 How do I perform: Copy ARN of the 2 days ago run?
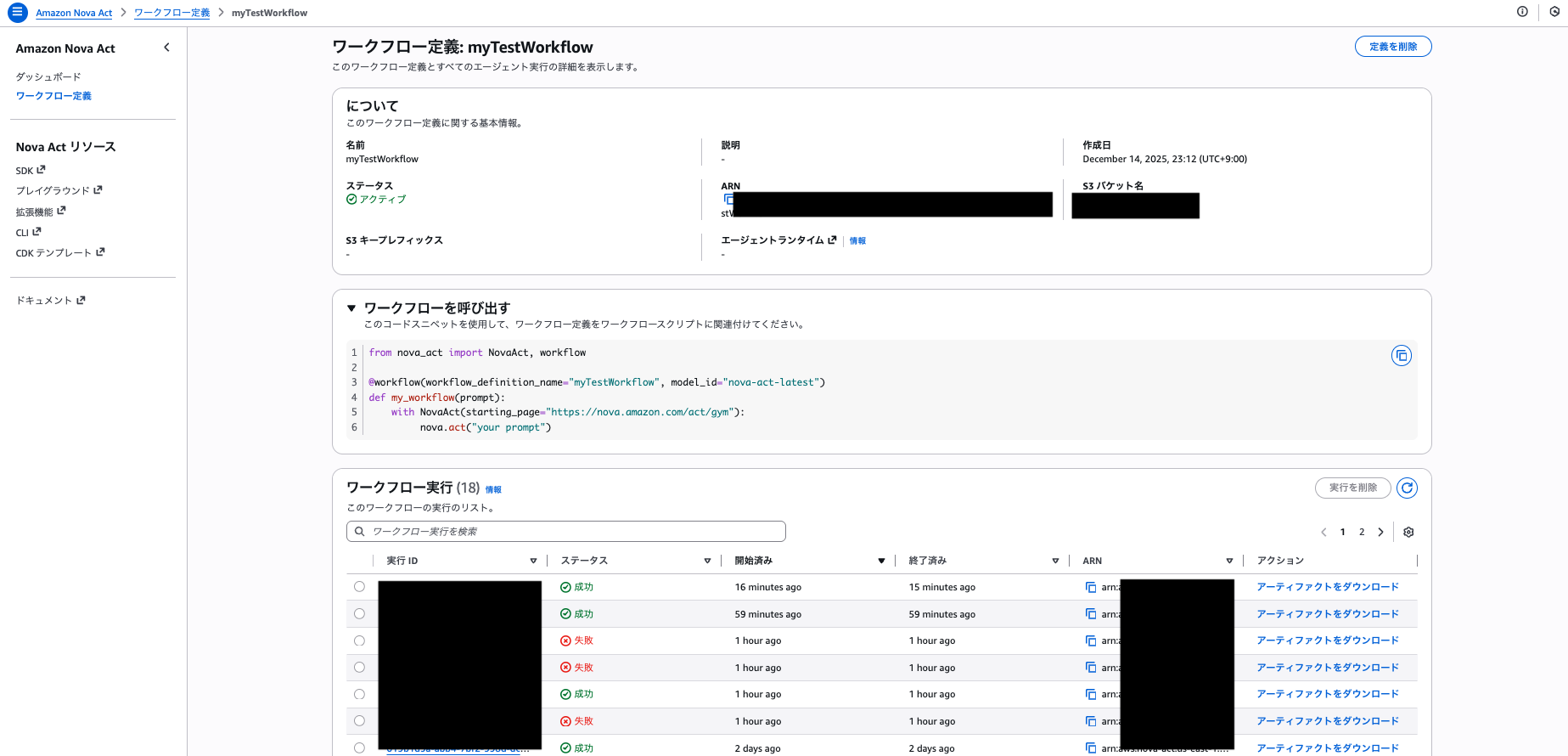pos(1091,748)
